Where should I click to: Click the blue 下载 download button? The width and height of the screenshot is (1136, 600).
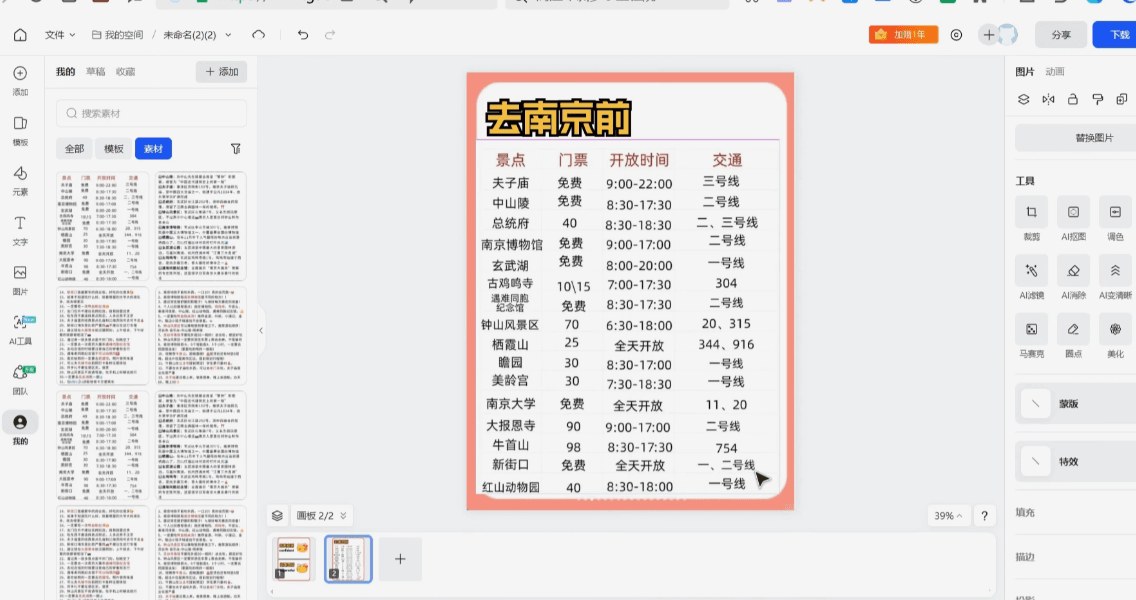click(x=1116, y=35)
